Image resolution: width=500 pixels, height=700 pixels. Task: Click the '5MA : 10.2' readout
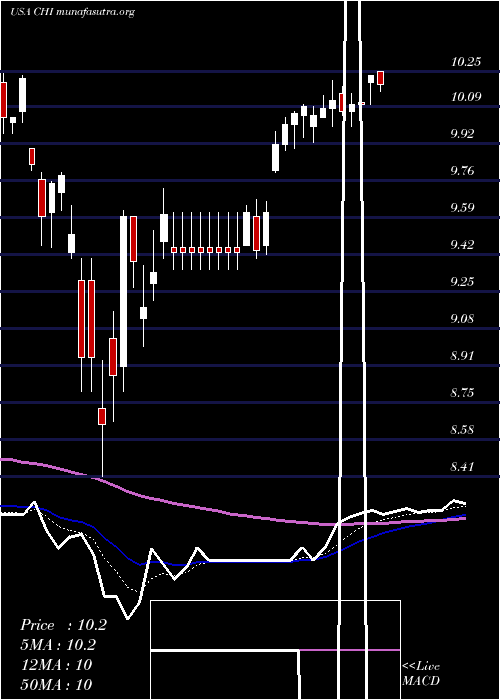(x=58, y=645)
